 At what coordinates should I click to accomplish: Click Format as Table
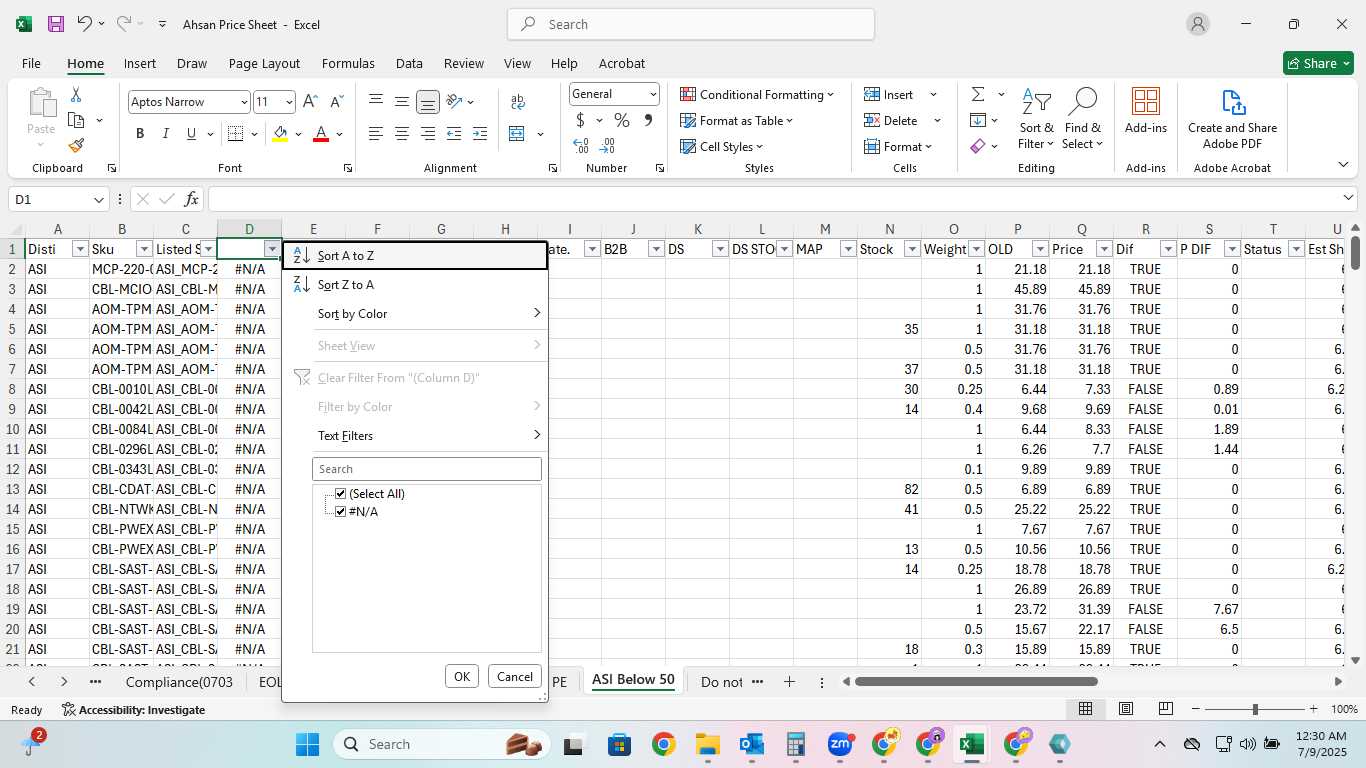click(x=737, y=120)
